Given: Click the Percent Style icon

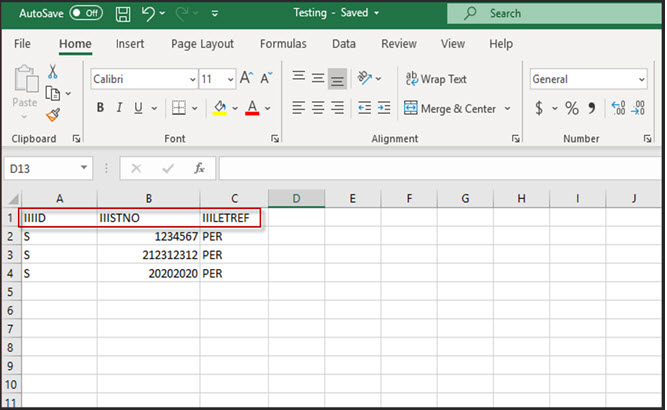Looking at the screenshot, I should [x=572, y=108].
